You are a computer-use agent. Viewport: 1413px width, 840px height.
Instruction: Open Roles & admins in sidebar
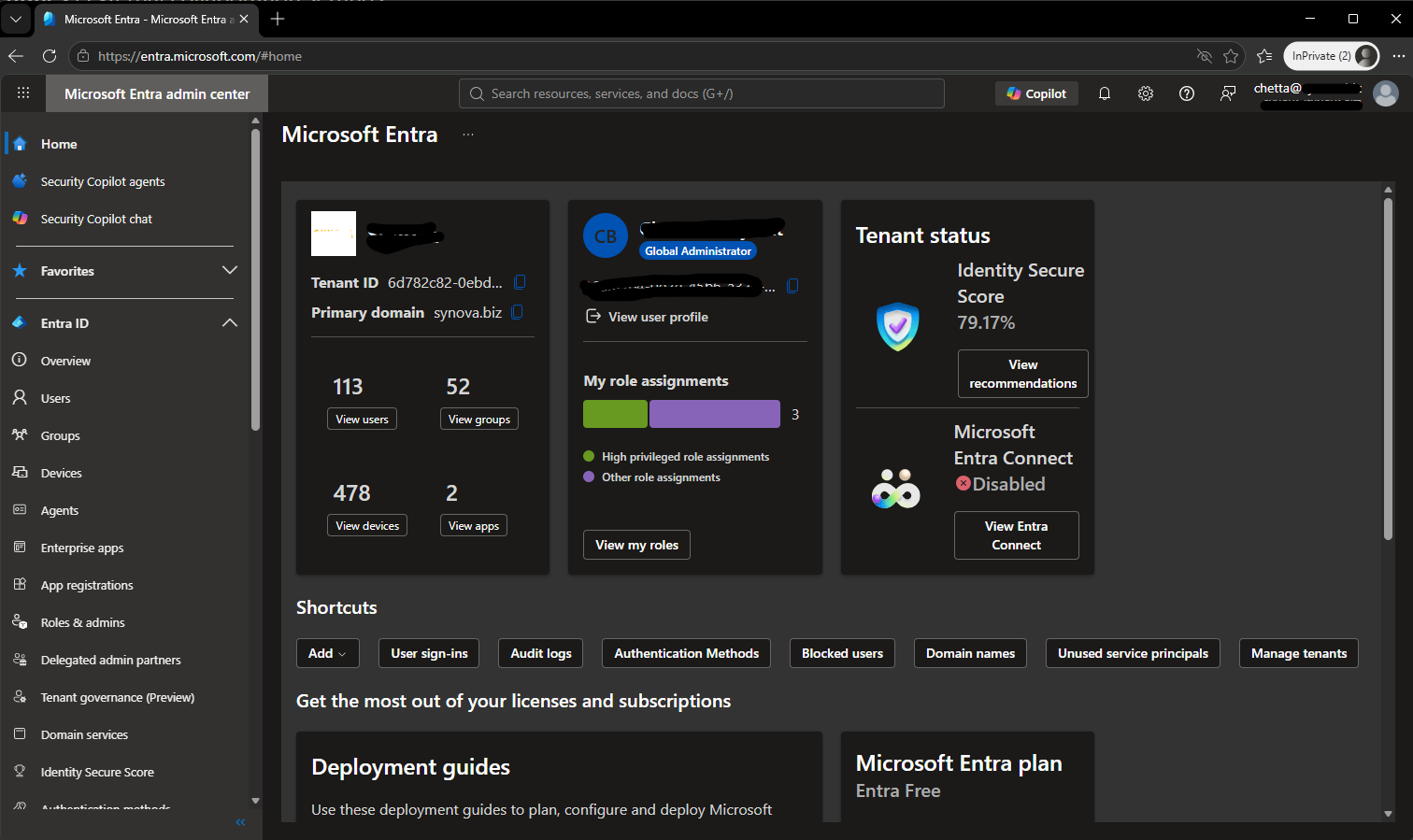click(x=82, y=622)
